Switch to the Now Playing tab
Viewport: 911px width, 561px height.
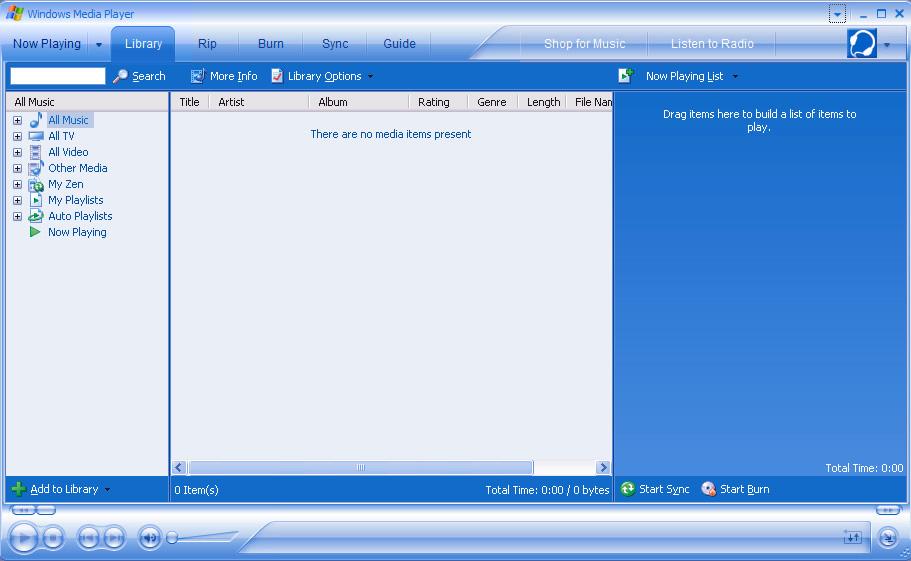point(46,44)
